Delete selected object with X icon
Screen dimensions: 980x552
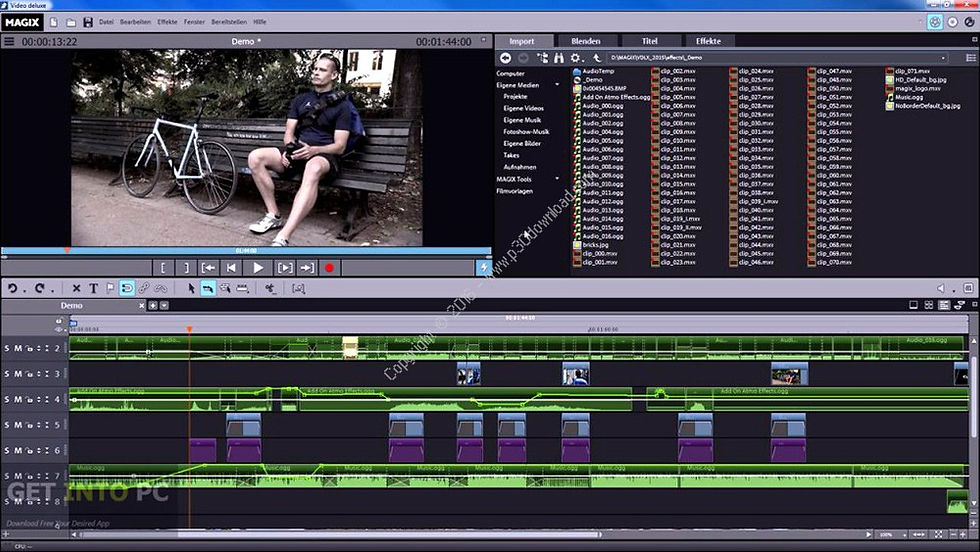[76, 288]
